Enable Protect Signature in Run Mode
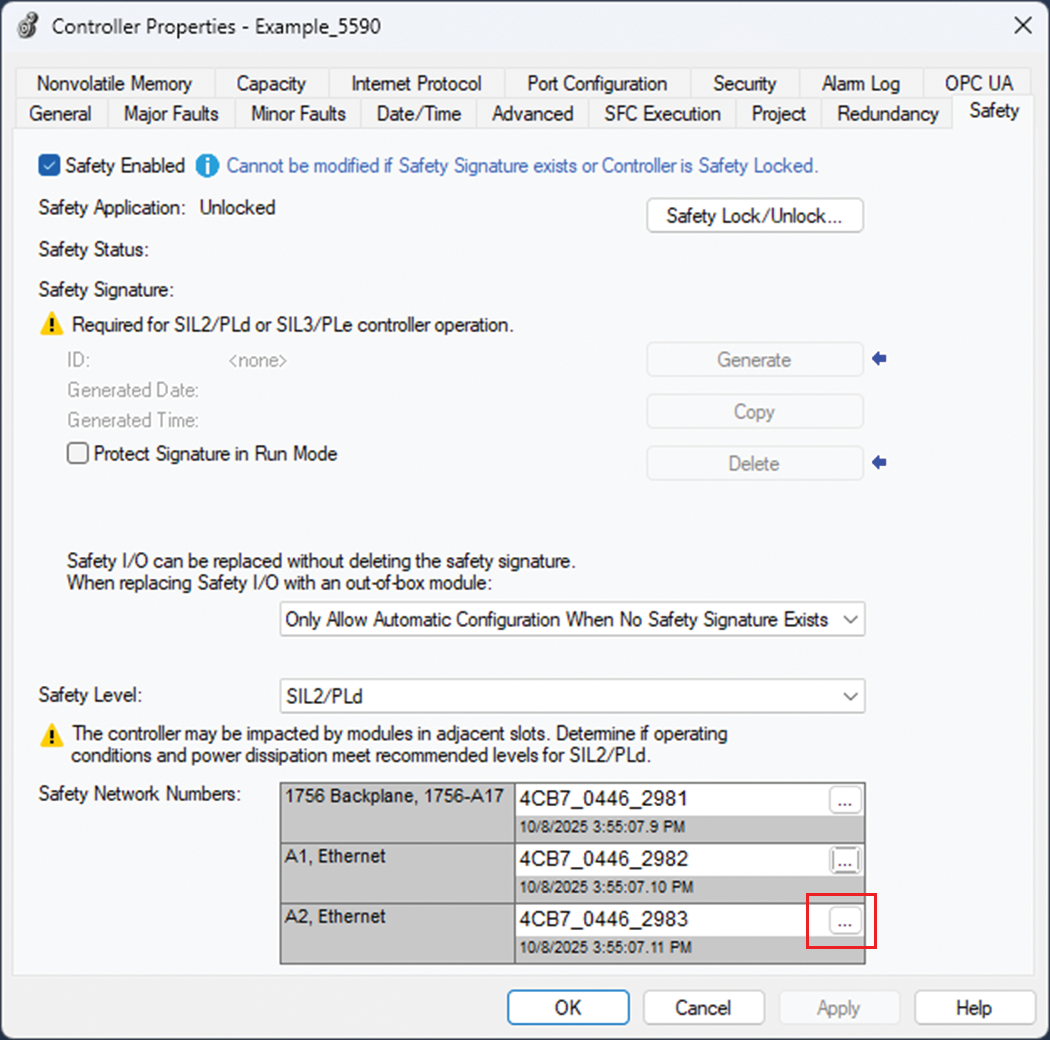The width and height of the screenshot is (1050, 1040). point(78,454)
